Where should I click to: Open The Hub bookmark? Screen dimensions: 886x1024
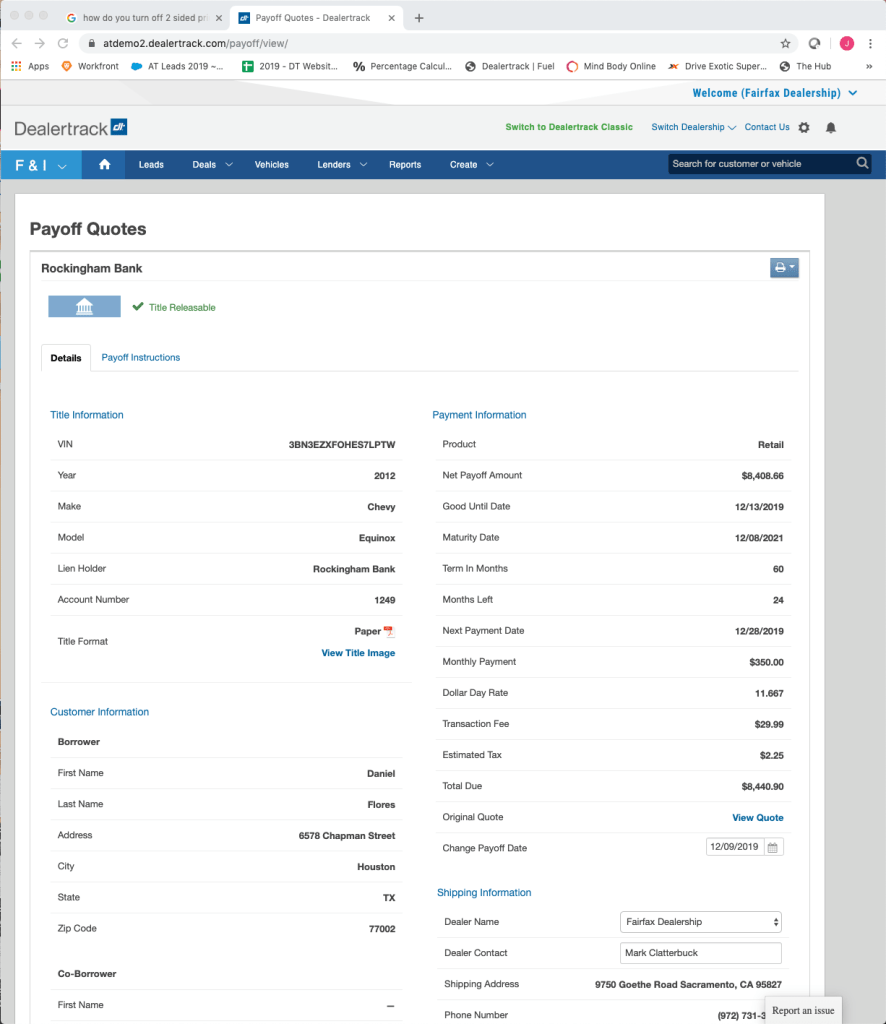pos(806,67)
